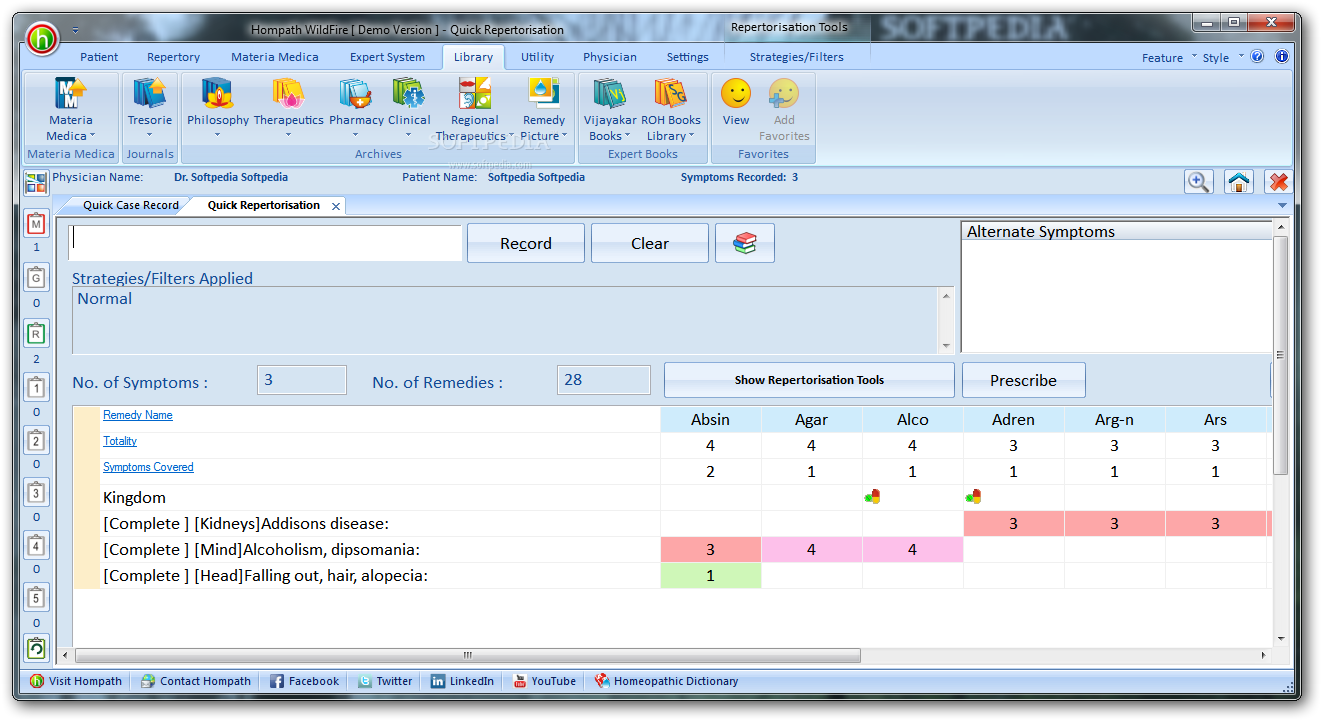Click the home icon at top right
This screenshot has height=721, width=1322.
tap(1238, 182)
